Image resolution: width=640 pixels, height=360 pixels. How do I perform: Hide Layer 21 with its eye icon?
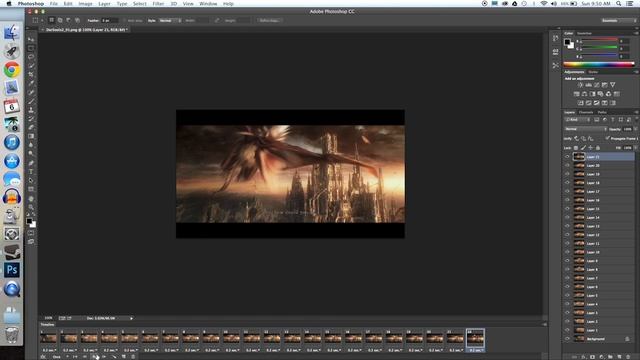tap(567, 157)
